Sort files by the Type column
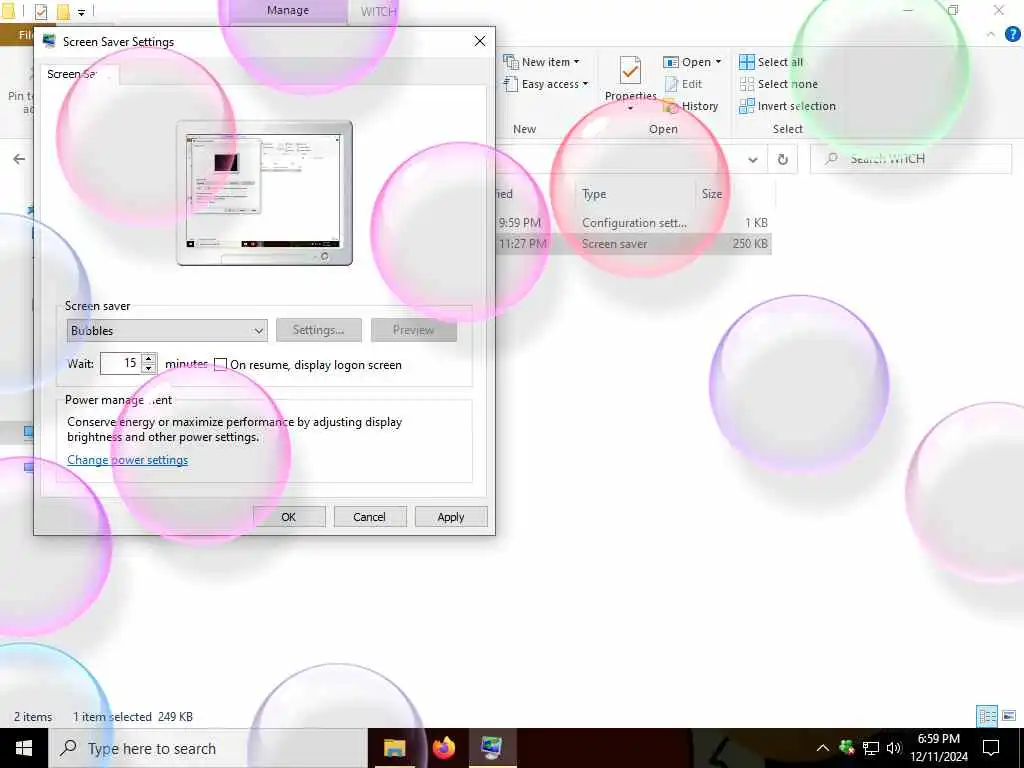 tap(634, 194)
